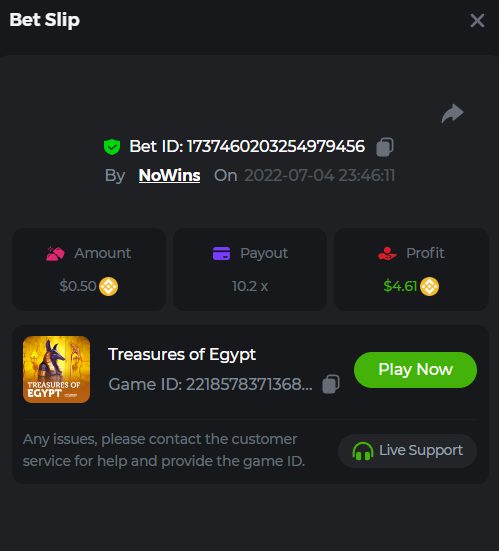Click the purple Payout card icon
The image size is (499, 551).
[221, 253]
